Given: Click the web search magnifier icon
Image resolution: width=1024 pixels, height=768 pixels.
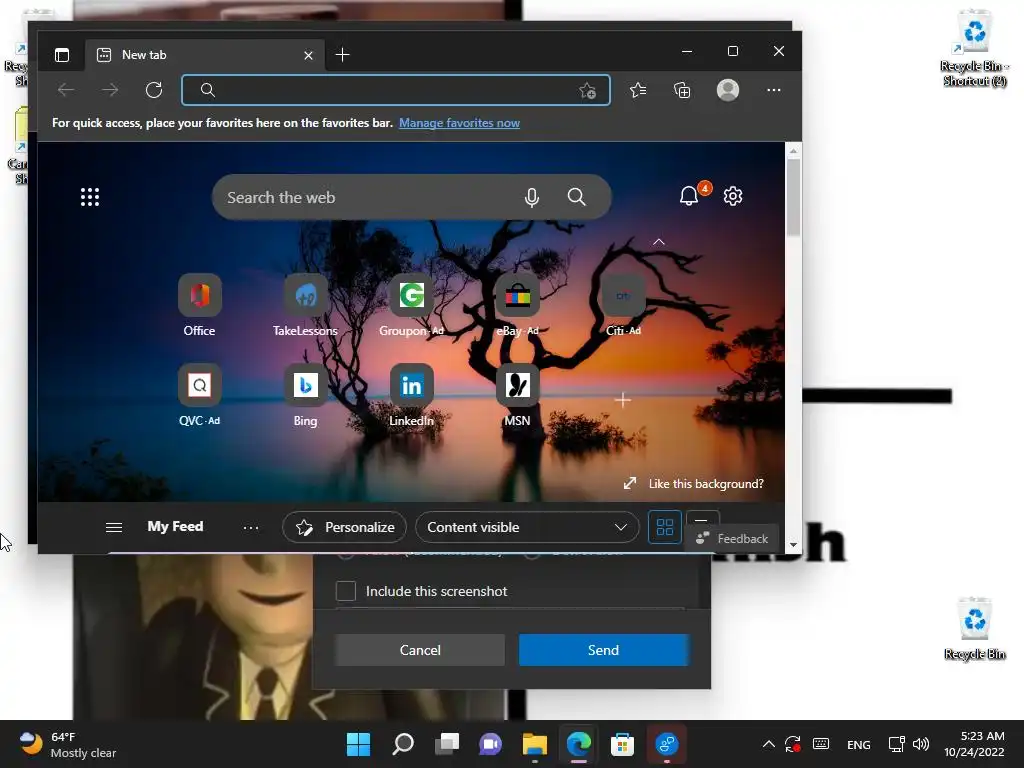Looking at the screenshot, I should tap(576, 197).
